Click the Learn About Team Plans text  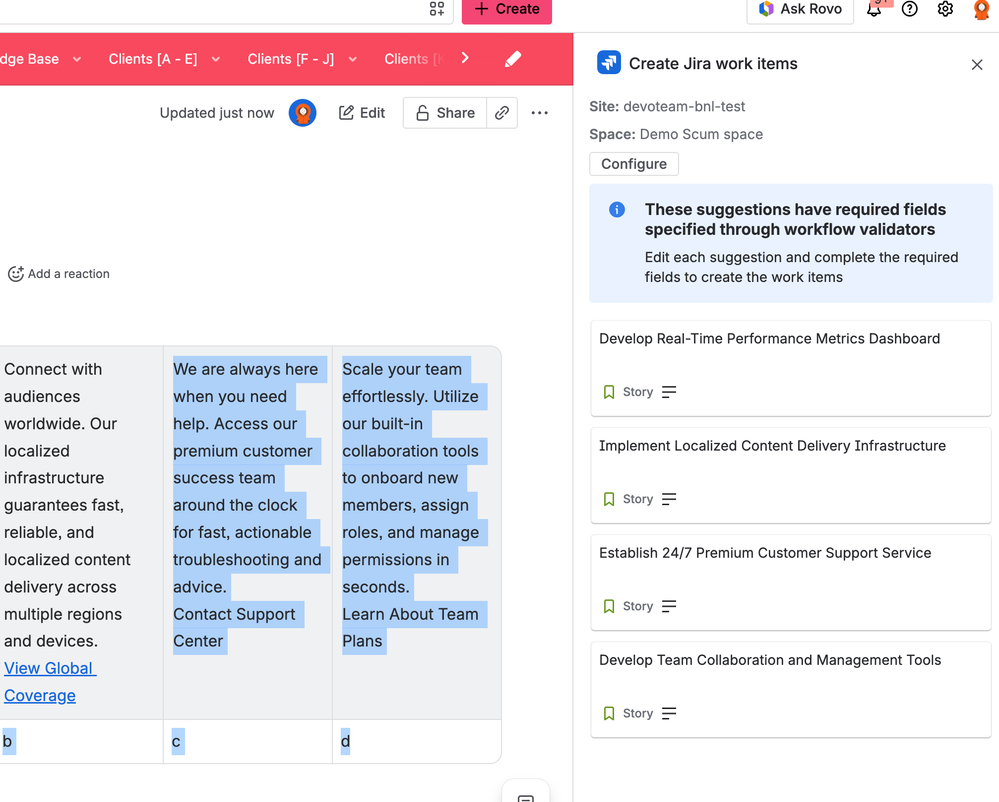click(x=410, y=627)
